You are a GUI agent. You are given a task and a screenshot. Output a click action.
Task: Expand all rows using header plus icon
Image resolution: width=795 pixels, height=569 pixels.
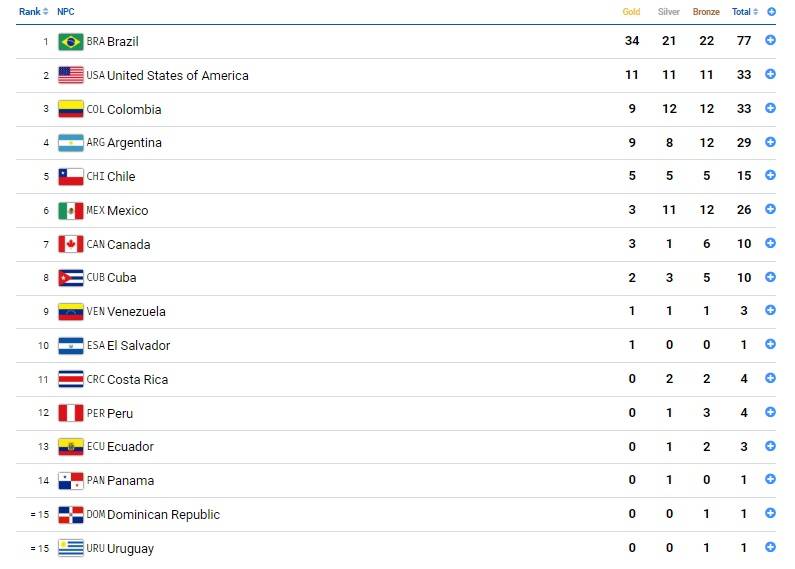771,12
